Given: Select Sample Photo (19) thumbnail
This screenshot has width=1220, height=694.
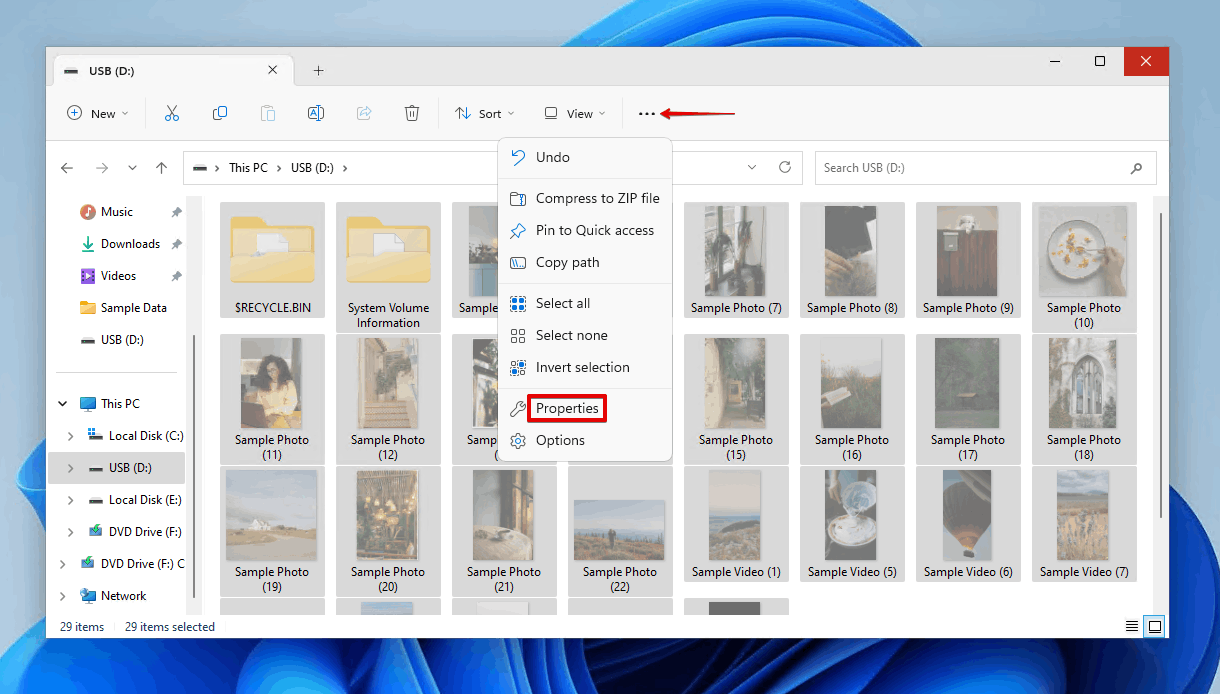Looking at the screenshot, I should point(272,530).
